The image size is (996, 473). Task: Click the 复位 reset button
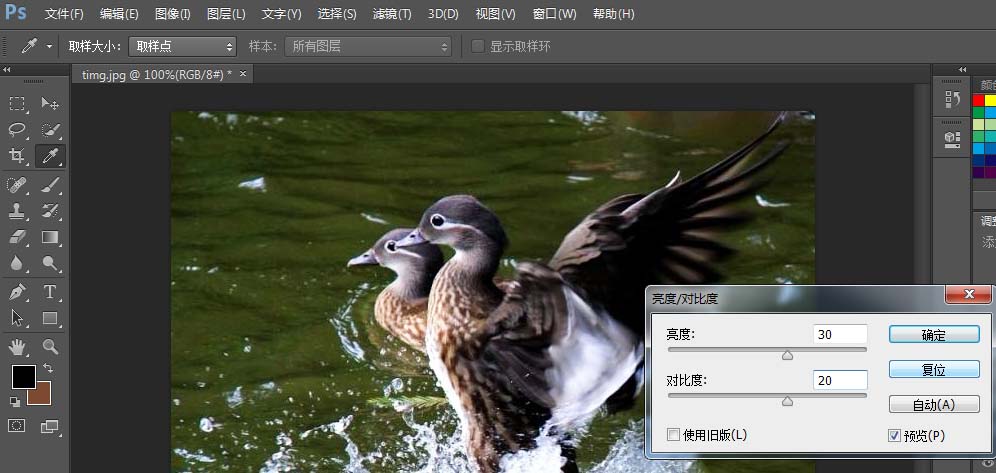point(934,370)
